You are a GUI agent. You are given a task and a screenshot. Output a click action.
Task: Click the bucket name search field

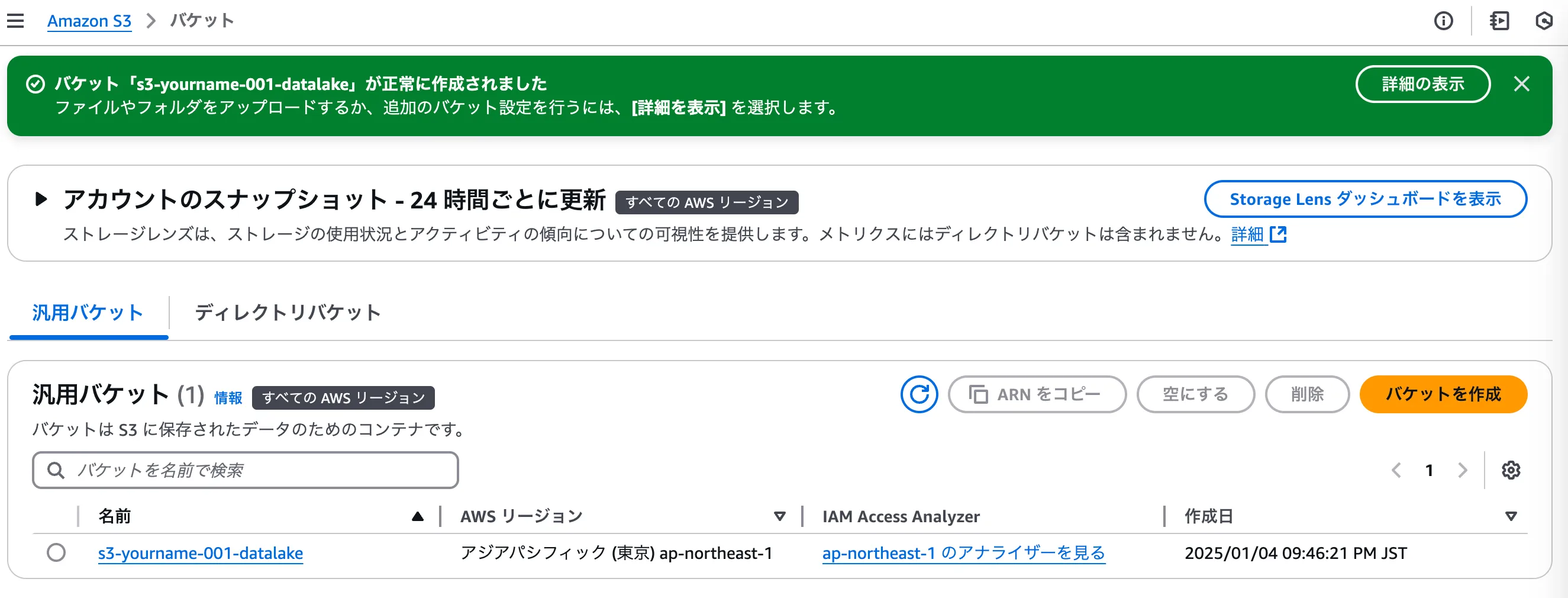246,470
